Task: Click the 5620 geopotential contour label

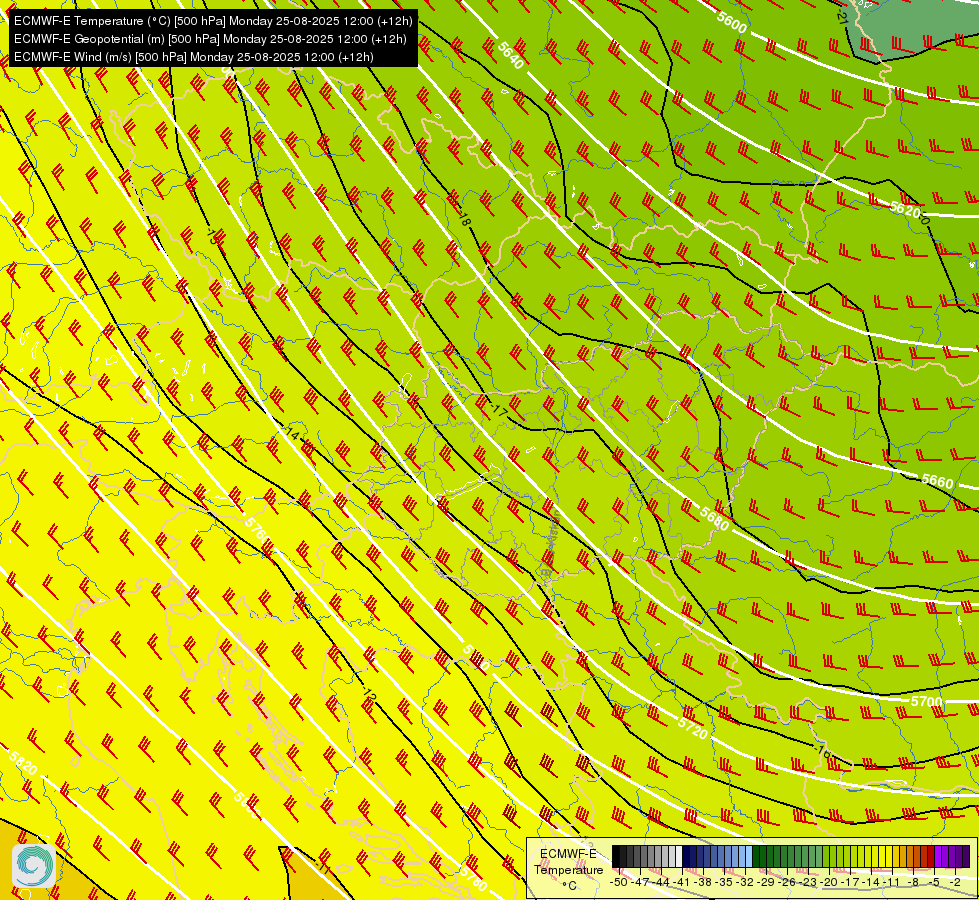Action: [x=905, y=209]
